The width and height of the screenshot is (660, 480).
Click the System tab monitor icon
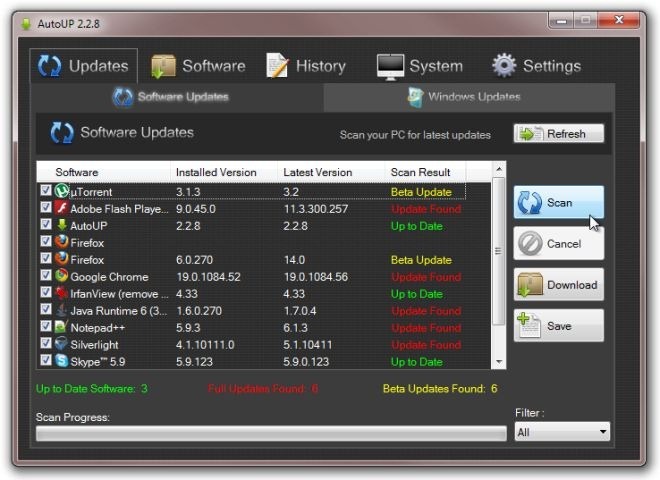click(x=390, y=67)
